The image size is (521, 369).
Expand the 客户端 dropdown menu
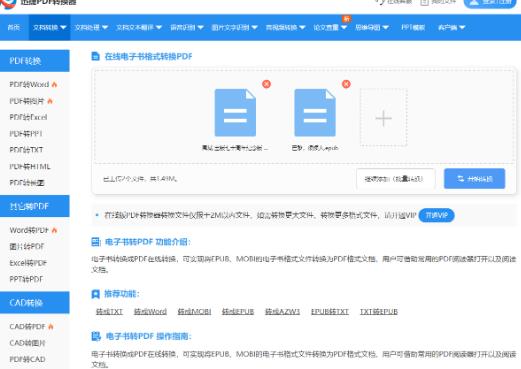click(x=451, y=27)
